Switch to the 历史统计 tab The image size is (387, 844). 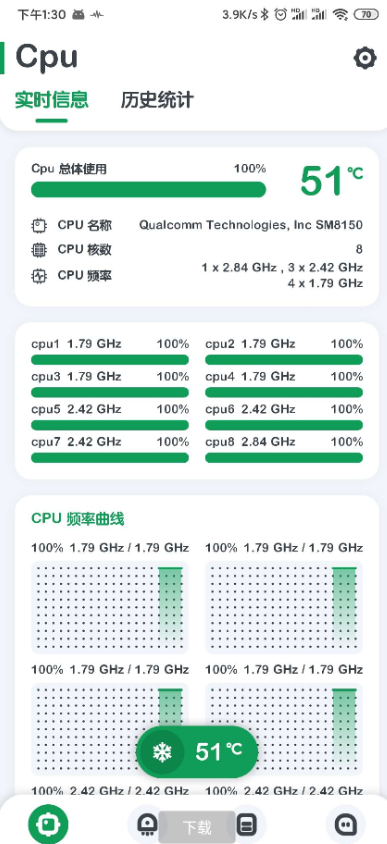click(157, 100)
